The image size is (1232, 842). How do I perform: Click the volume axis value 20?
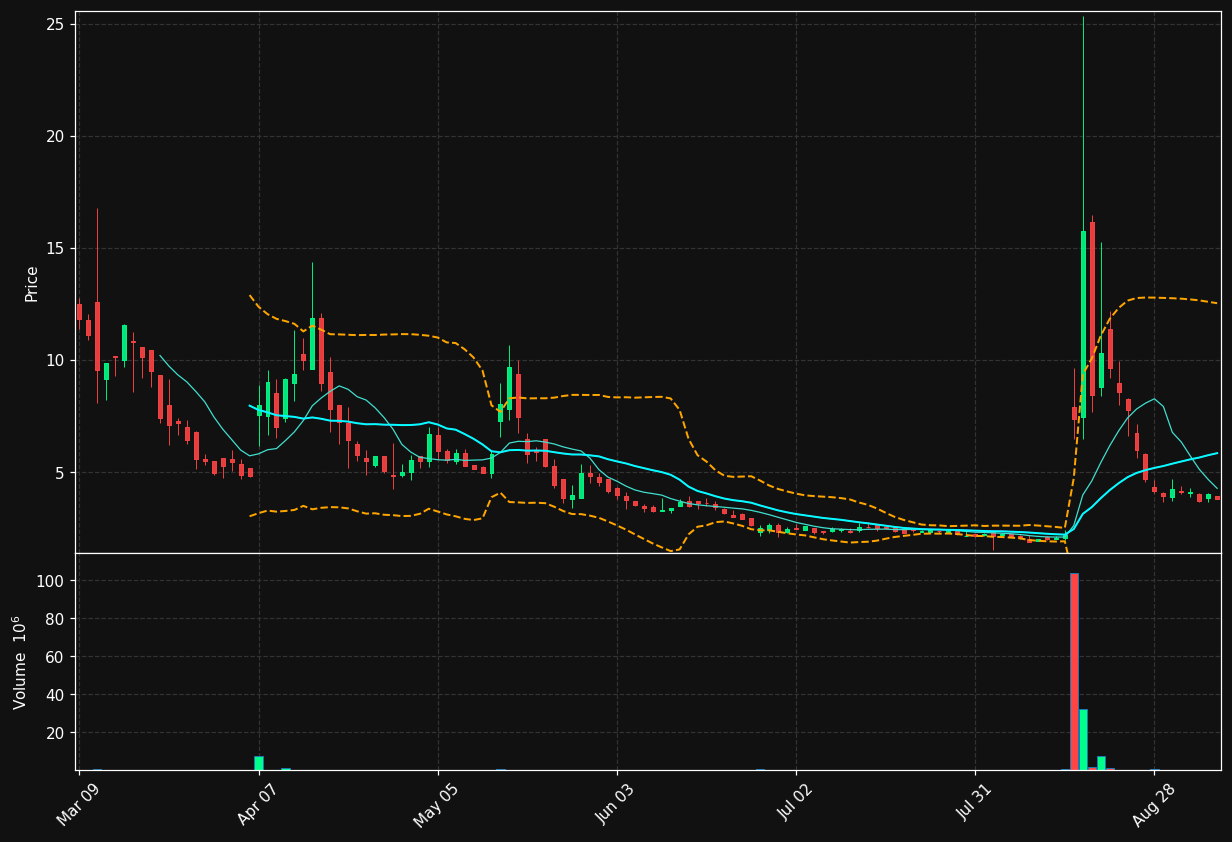56,733
